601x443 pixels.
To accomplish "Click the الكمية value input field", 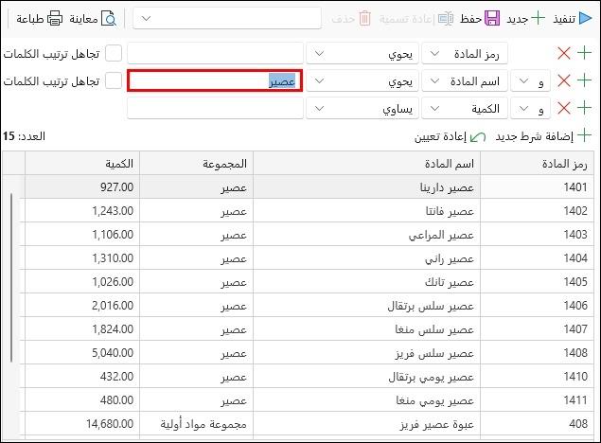I will pyautogui.click(x=215, y=108).
